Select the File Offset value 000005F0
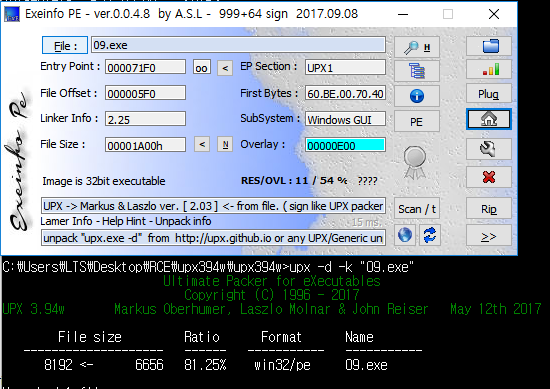 [145, 93]
